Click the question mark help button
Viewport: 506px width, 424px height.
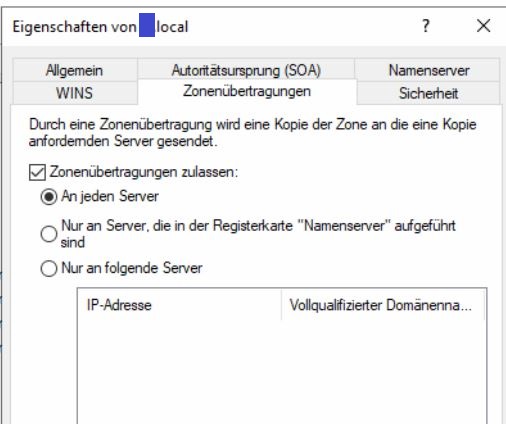tap(426, 26)
